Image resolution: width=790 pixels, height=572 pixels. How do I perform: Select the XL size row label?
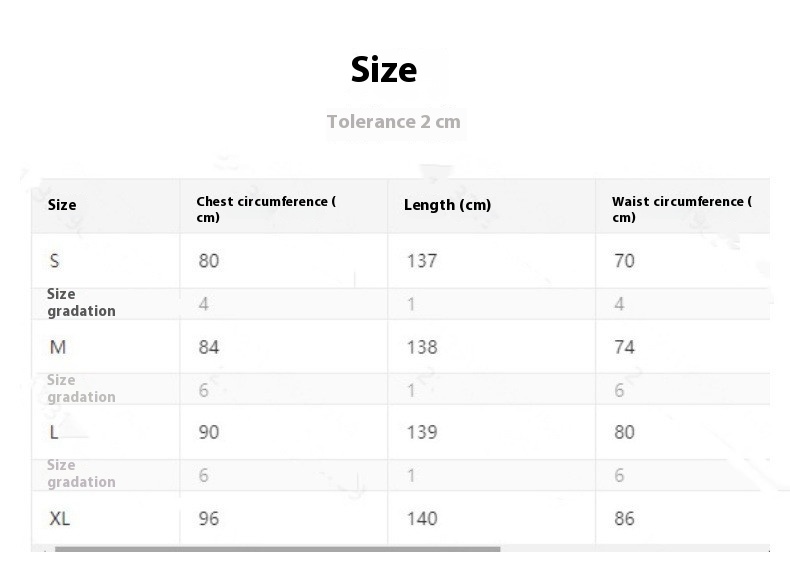click(x=59, y=519)
